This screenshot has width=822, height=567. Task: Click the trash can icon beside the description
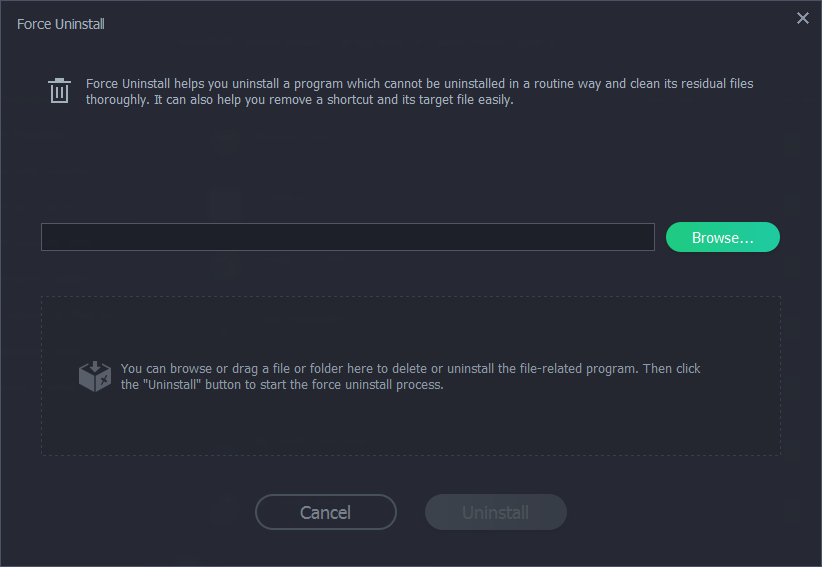point(60,91)
